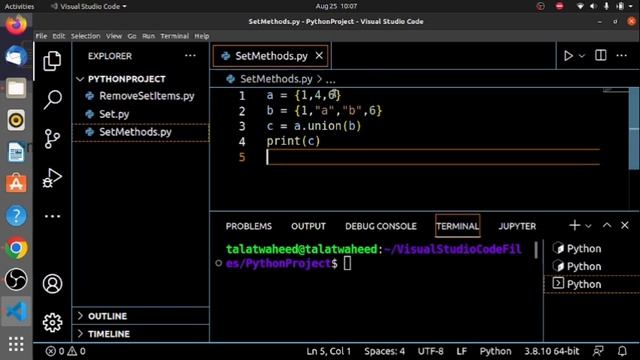640x360 pixels.
Task: Show Applications grid in the dock
Action: [x=16, y=344]
